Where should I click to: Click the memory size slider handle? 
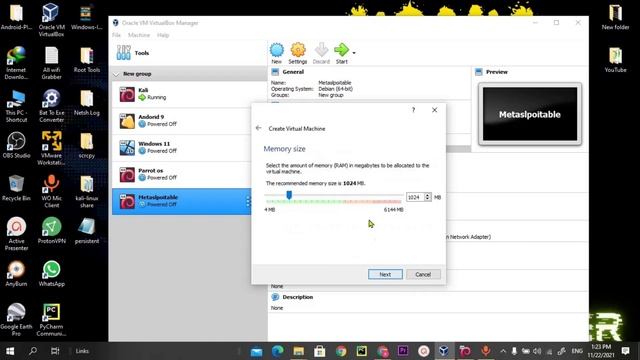[289, 195]
